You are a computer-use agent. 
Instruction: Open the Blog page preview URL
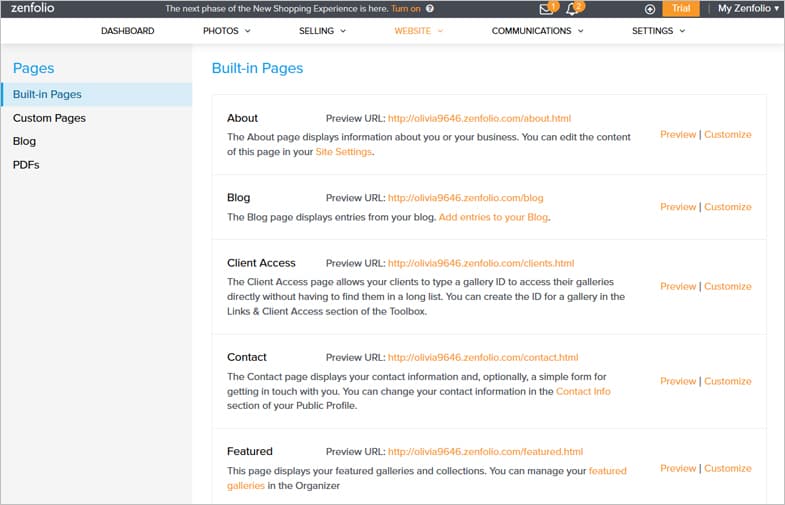click(x=466, y=198)
